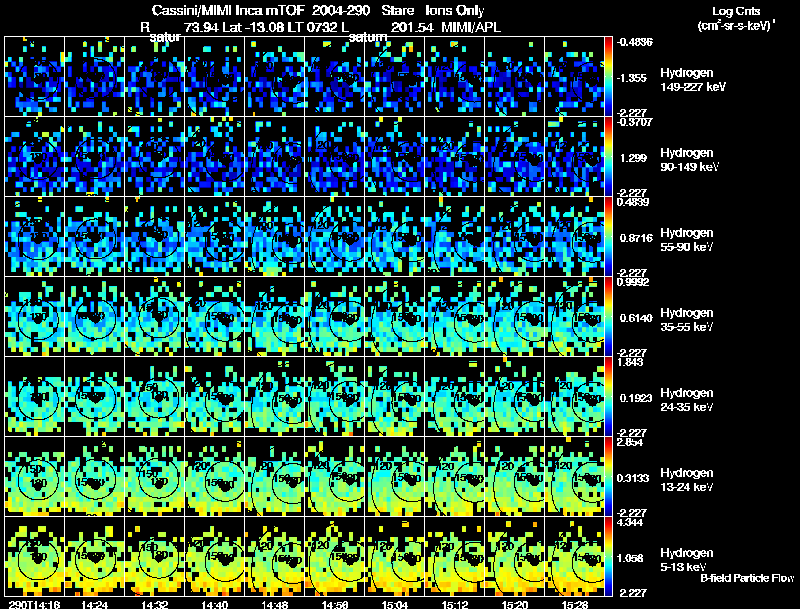Open the 5-13 keV image at 15:20
Screen dimensions: 800x609
pos(514,557)
